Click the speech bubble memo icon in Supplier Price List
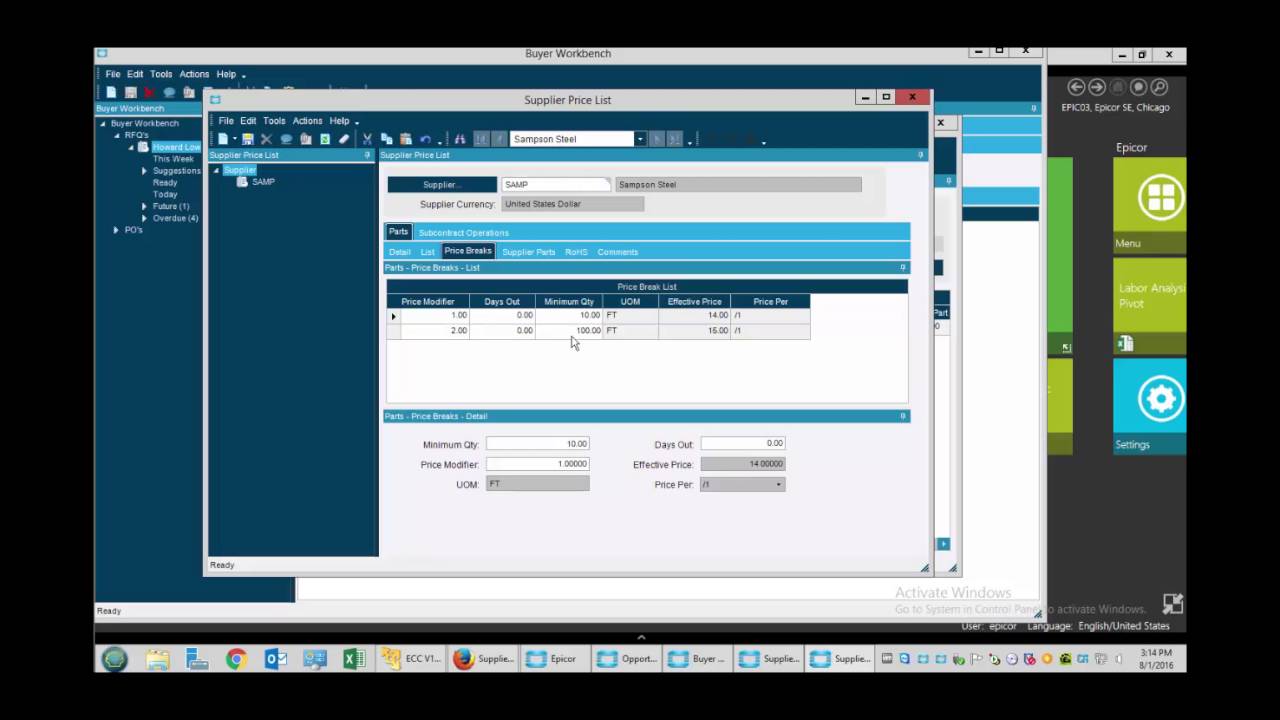The width and height of the screenshot is (1280, 720). point(286,139)
